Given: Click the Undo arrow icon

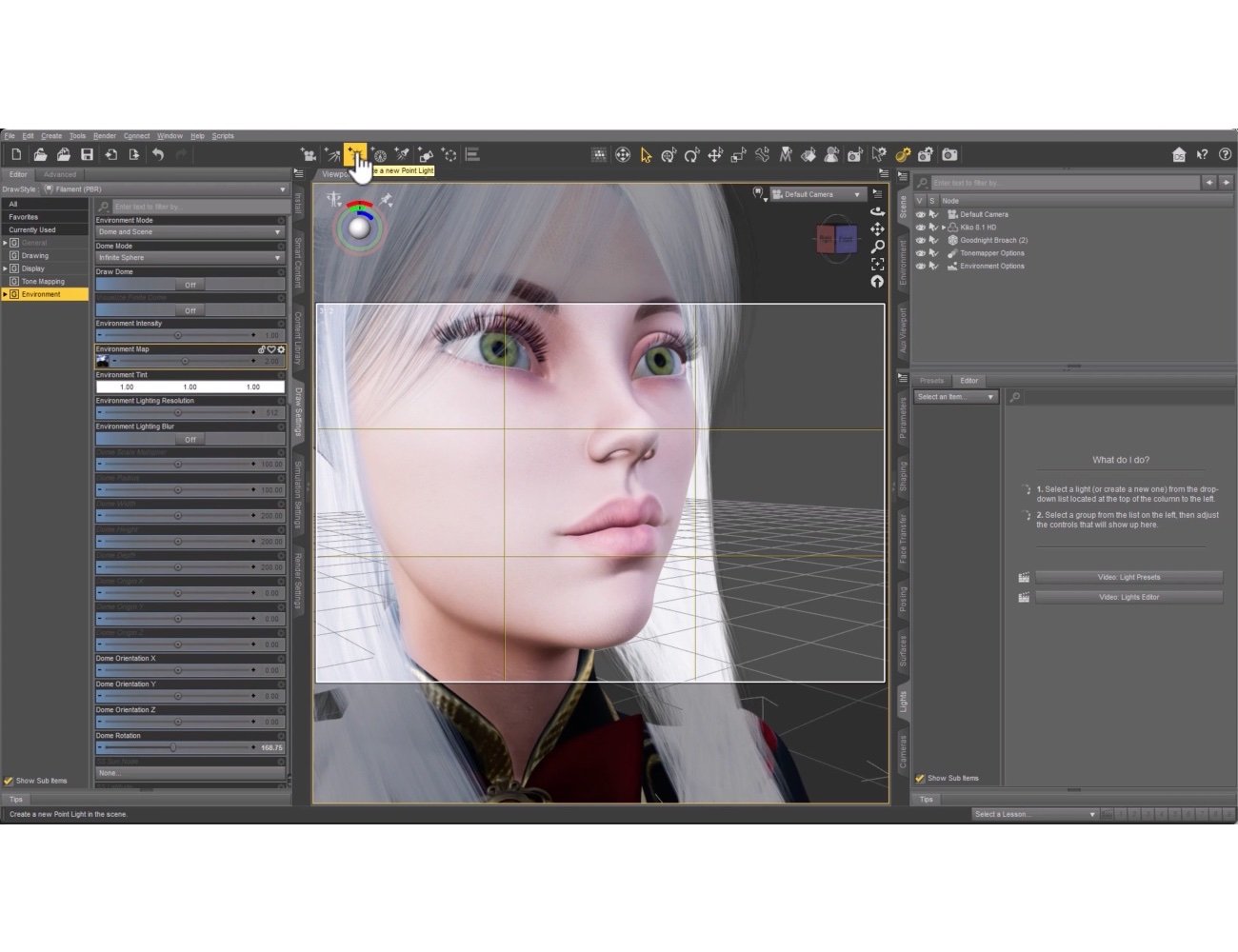Looking at the screenshot, I should pos(158,154).
